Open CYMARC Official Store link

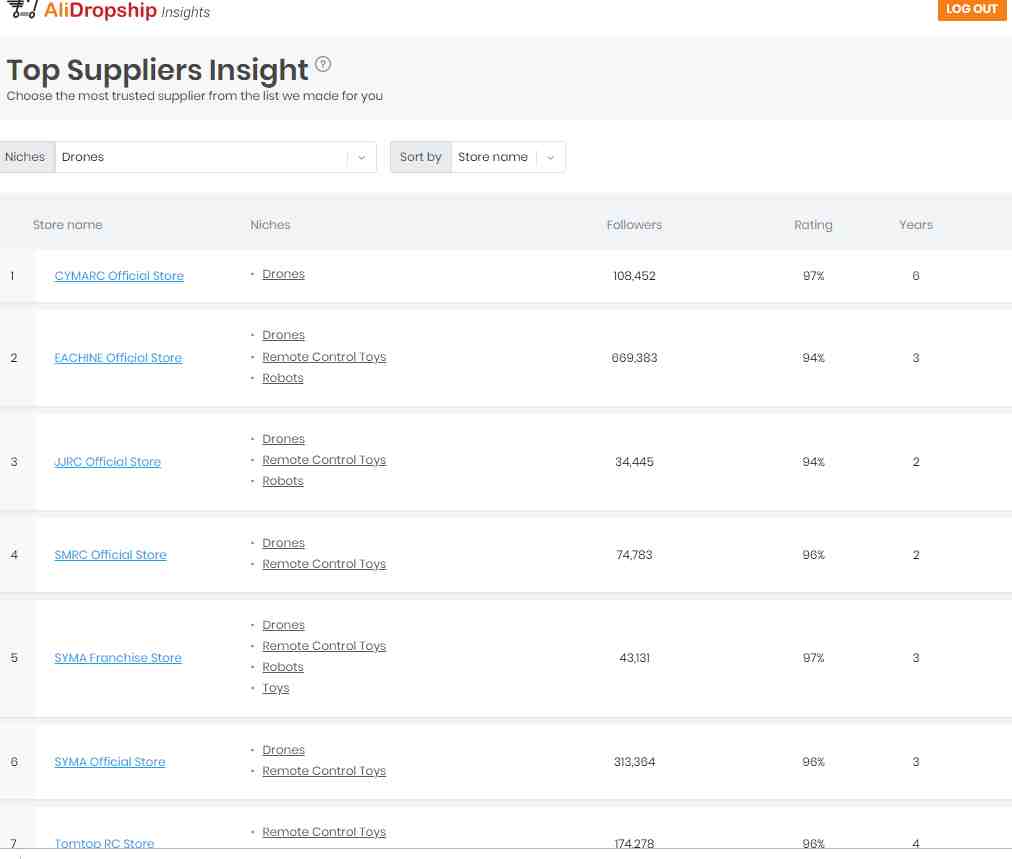point(119,276)
